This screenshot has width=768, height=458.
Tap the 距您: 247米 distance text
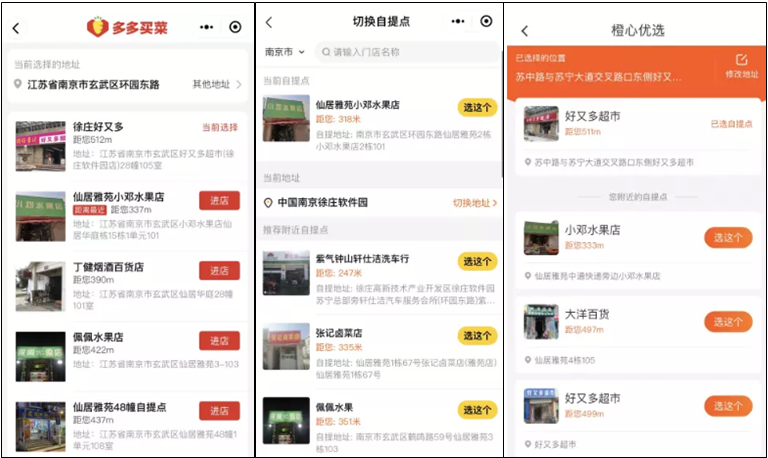point(338,273)
